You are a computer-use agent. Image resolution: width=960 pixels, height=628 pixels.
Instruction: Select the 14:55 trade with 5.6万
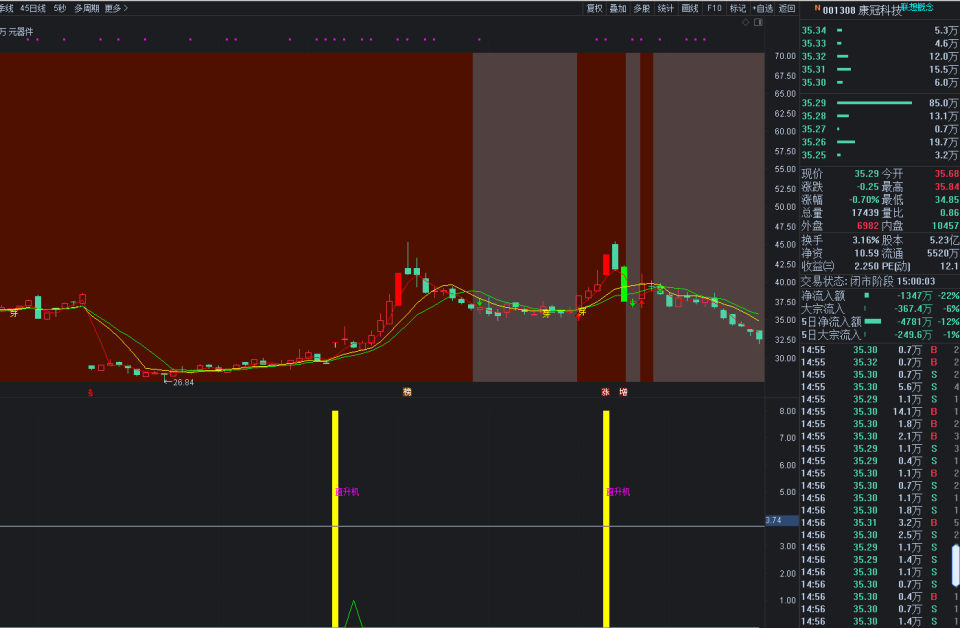(880, 387)
